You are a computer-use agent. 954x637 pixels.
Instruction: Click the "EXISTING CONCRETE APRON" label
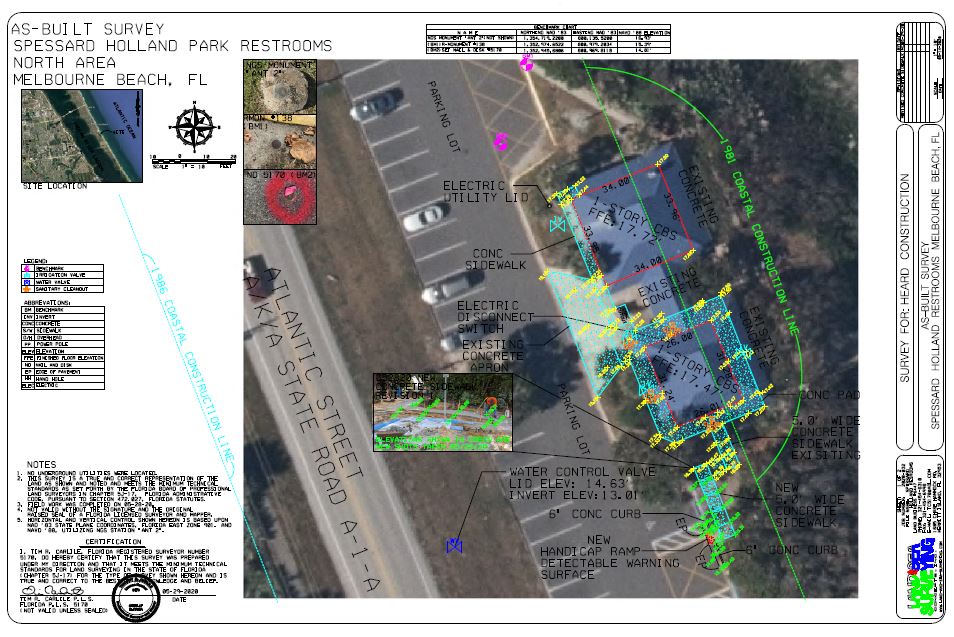(x=492, y=356)
